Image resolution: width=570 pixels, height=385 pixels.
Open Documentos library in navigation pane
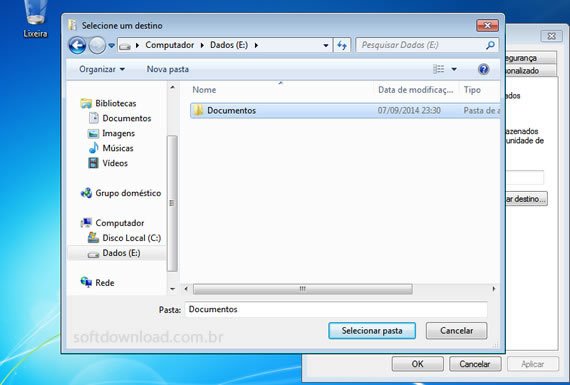pyautogui.click(x=127, y=118)
